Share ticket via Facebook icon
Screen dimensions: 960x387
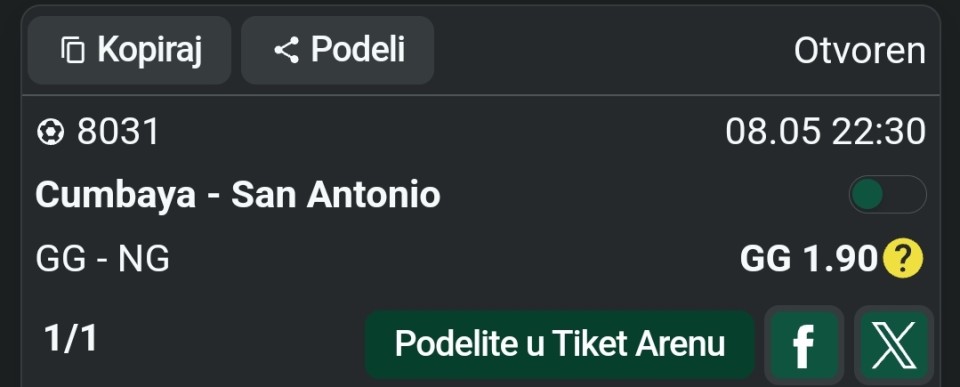click(x=804, y=345)
